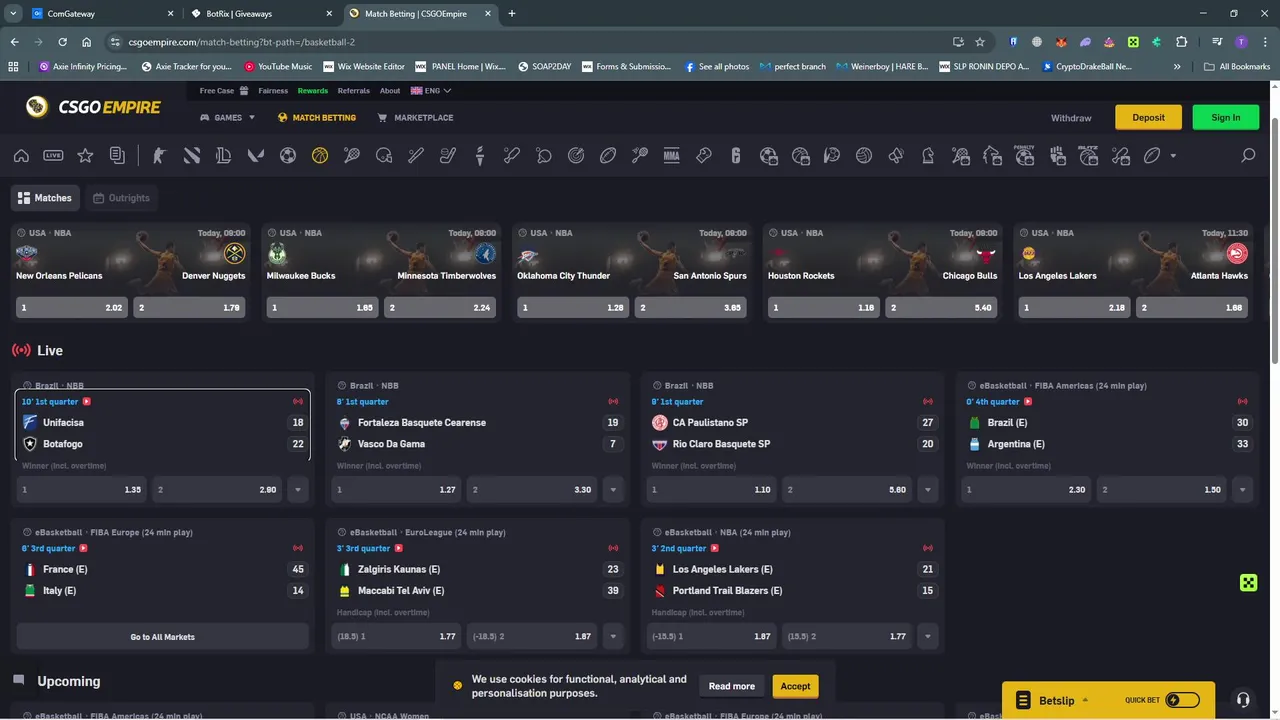Open YouTube Music bookmark
This screenshot has height=720, width=1280.
278,67
